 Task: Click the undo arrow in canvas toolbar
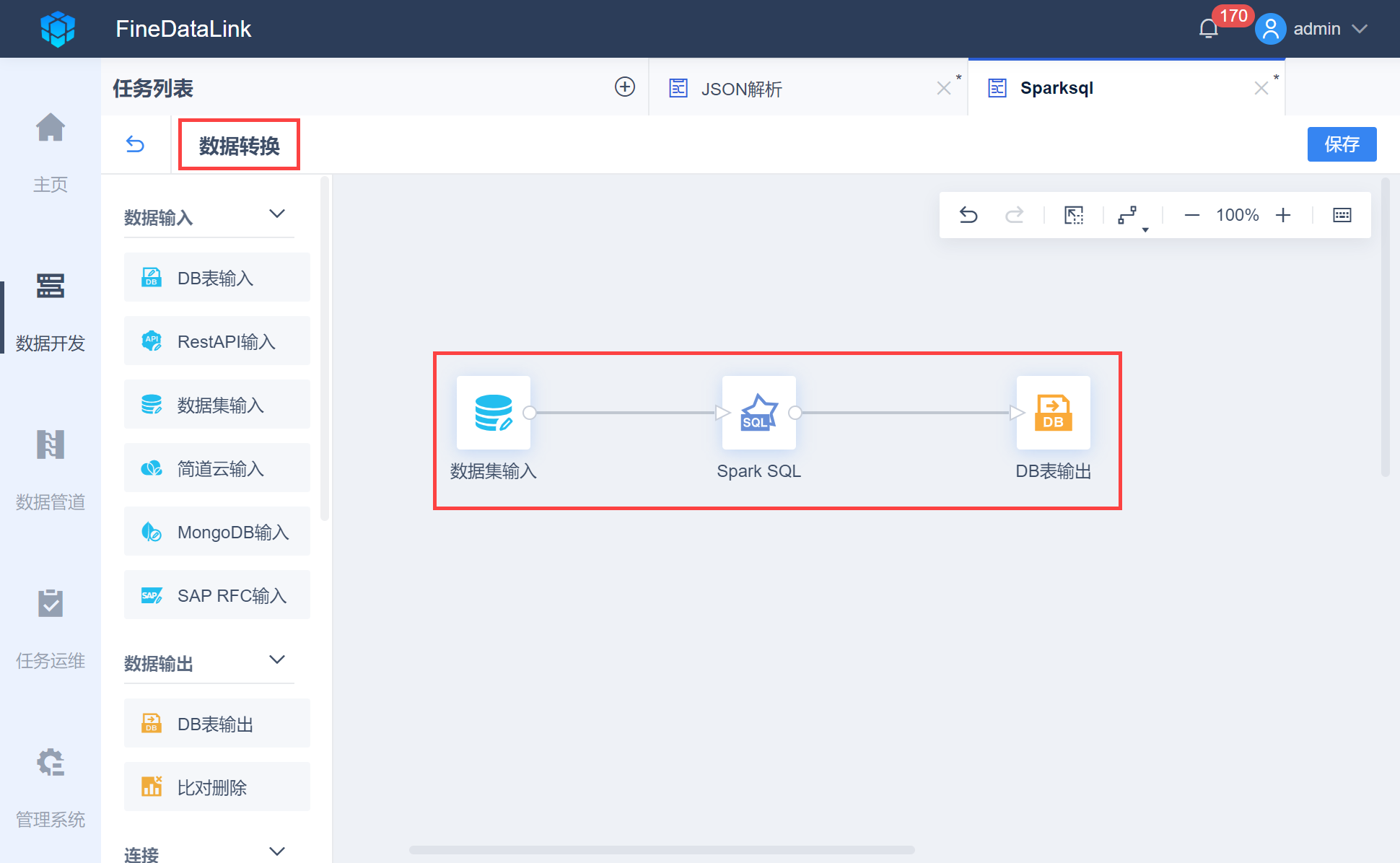coord(968,215)
